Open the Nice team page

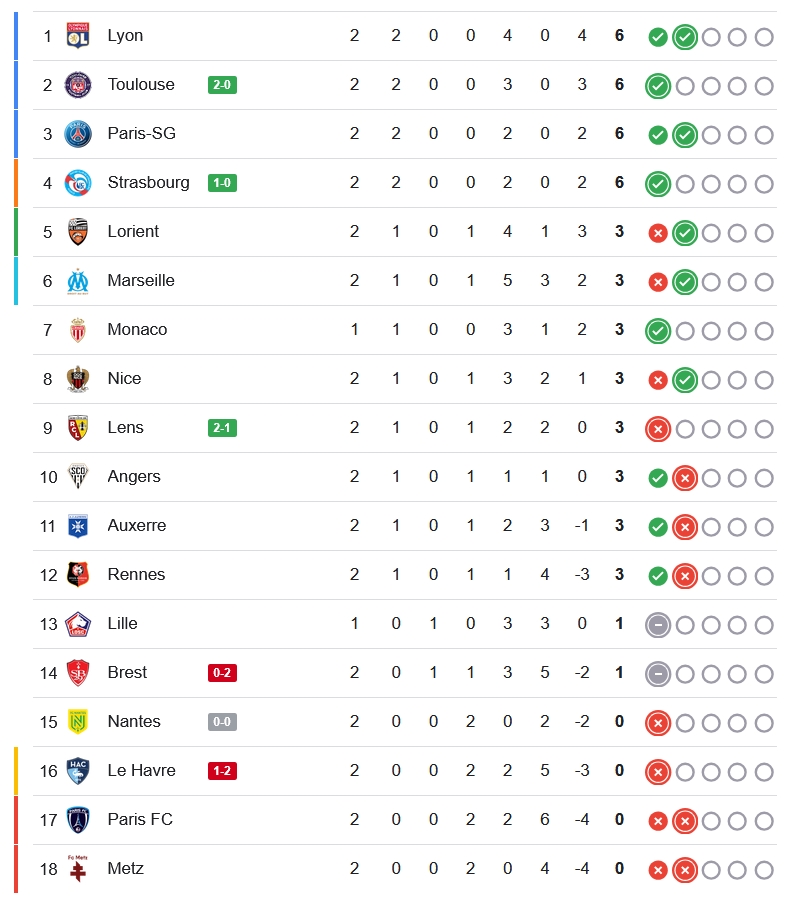124,378
